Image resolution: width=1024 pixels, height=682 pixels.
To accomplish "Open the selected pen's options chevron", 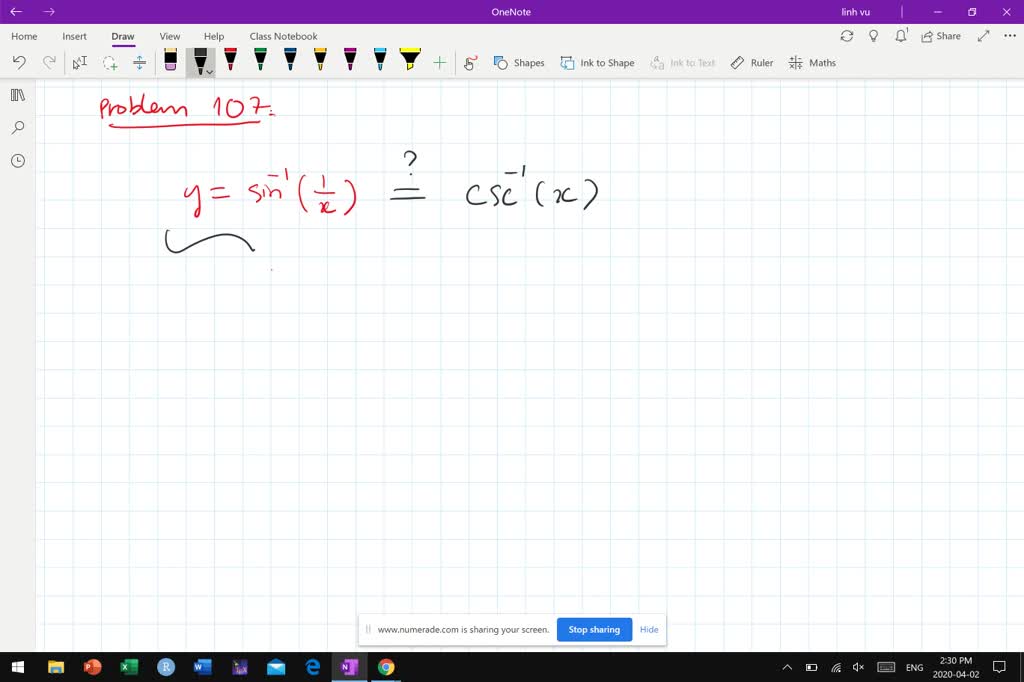I will tap(207, 73).
